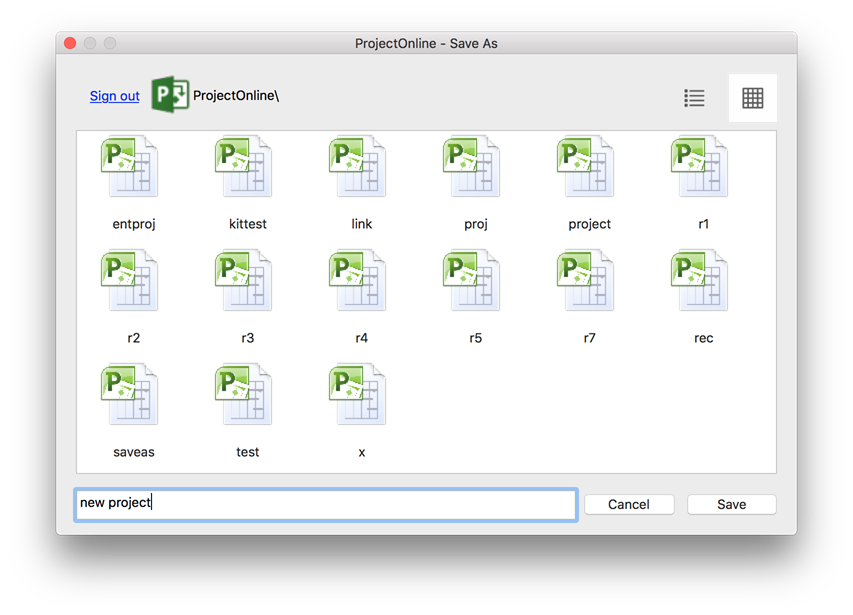Screen dimensions: 853x615
Task: Switch to list view
Action: click(694, 97)
